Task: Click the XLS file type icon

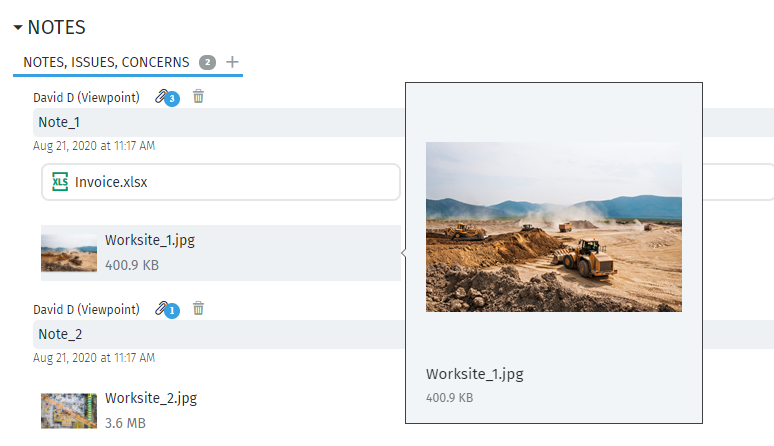Action: pyautogui.click(x=60, y=182)
